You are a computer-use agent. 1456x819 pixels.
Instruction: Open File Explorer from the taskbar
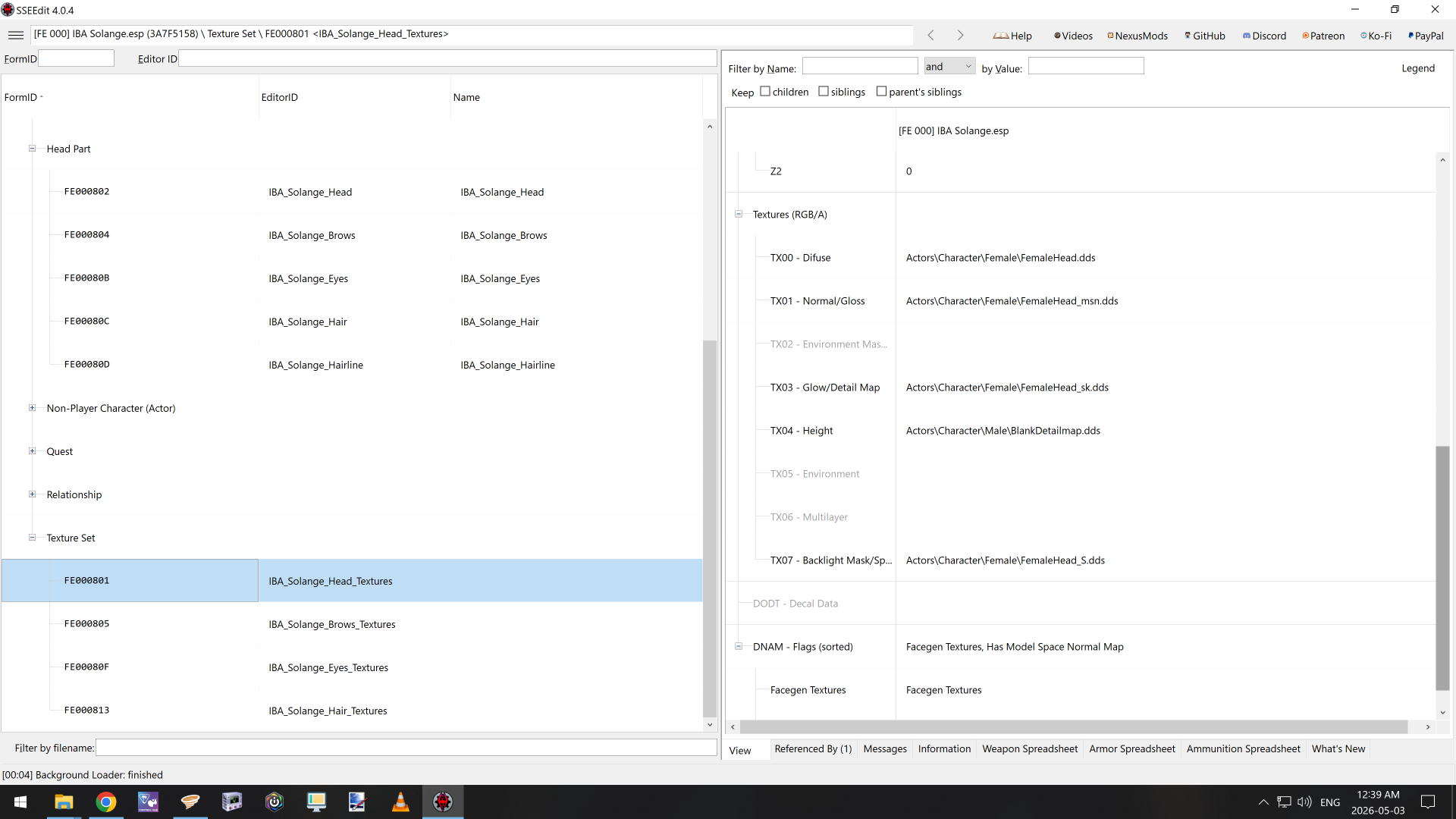(64, 802)
